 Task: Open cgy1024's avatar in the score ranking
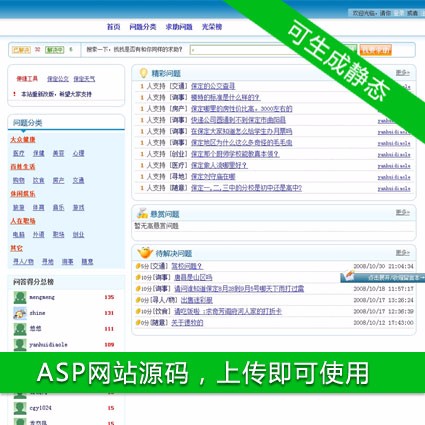[20, 408]
